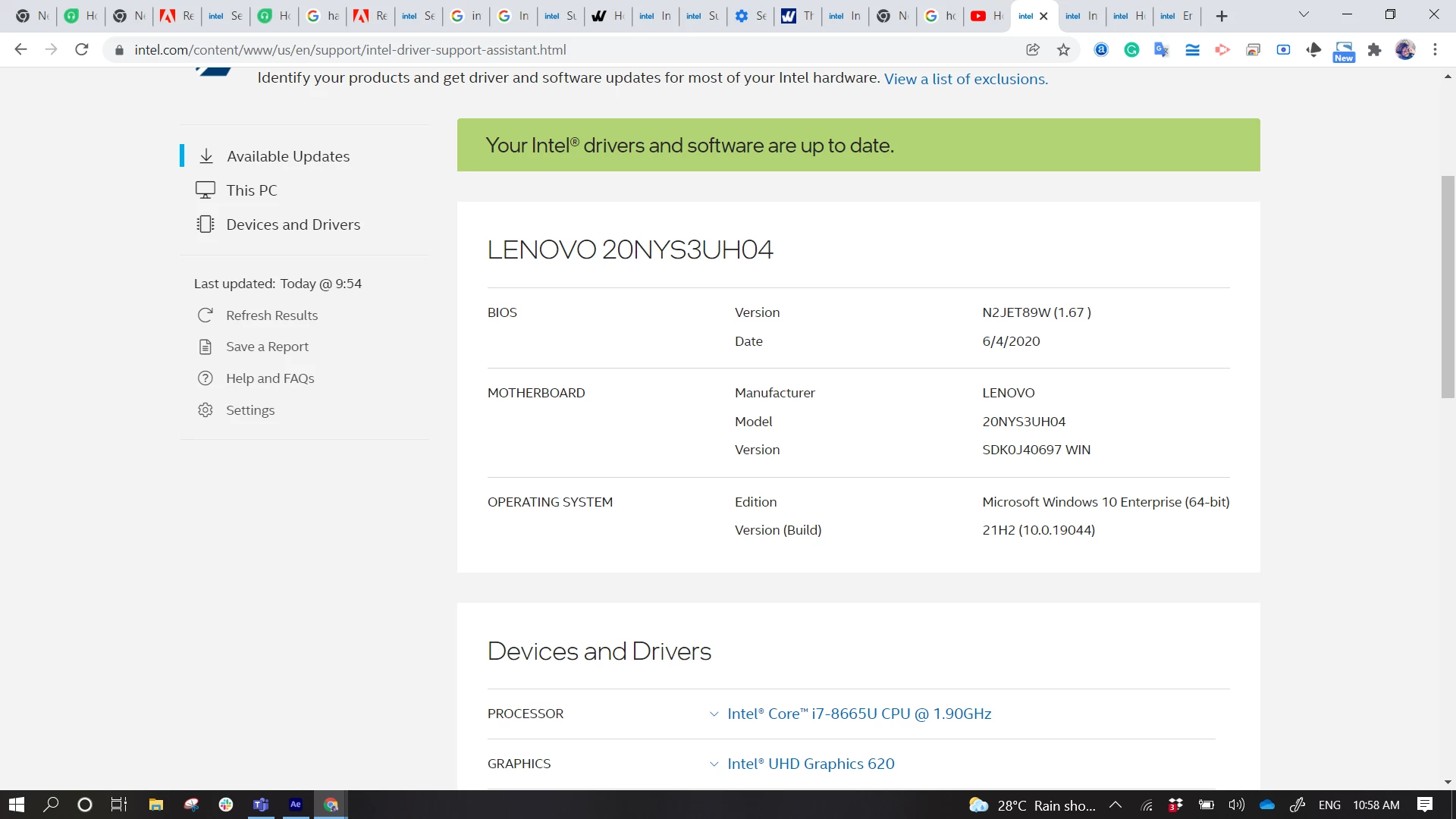This screenshot has height=819, width=1456.
Task: Click the page vertical scrollbar thumb
Action: tap(1448, 287)
